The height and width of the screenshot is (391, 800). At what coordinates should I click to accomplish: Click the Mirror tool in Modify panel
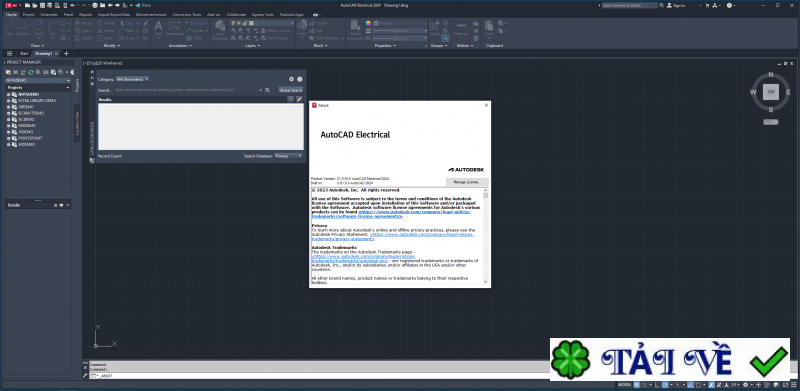[106, 31]
